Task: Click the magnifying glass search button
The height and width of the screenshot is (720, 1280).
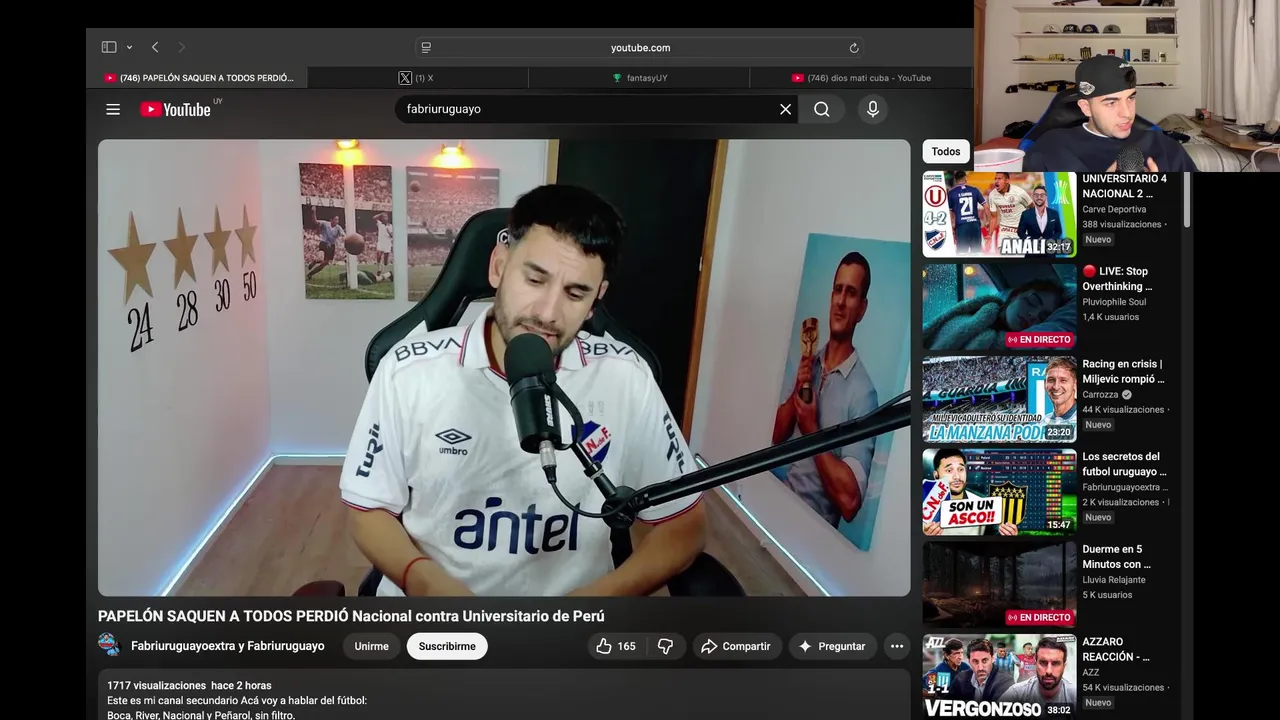Action: pos(822,109)
